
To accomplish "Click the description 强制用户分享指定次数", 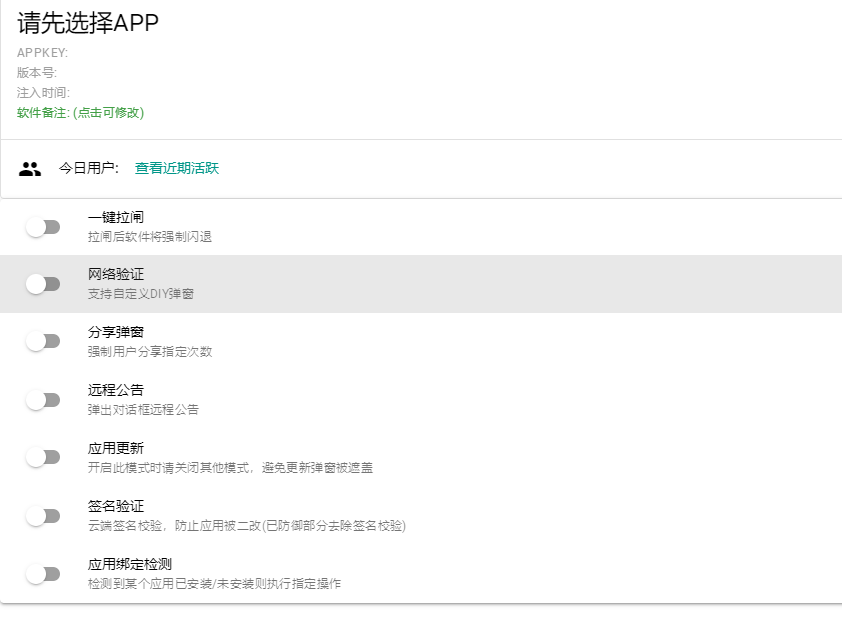I will (150, 352).
